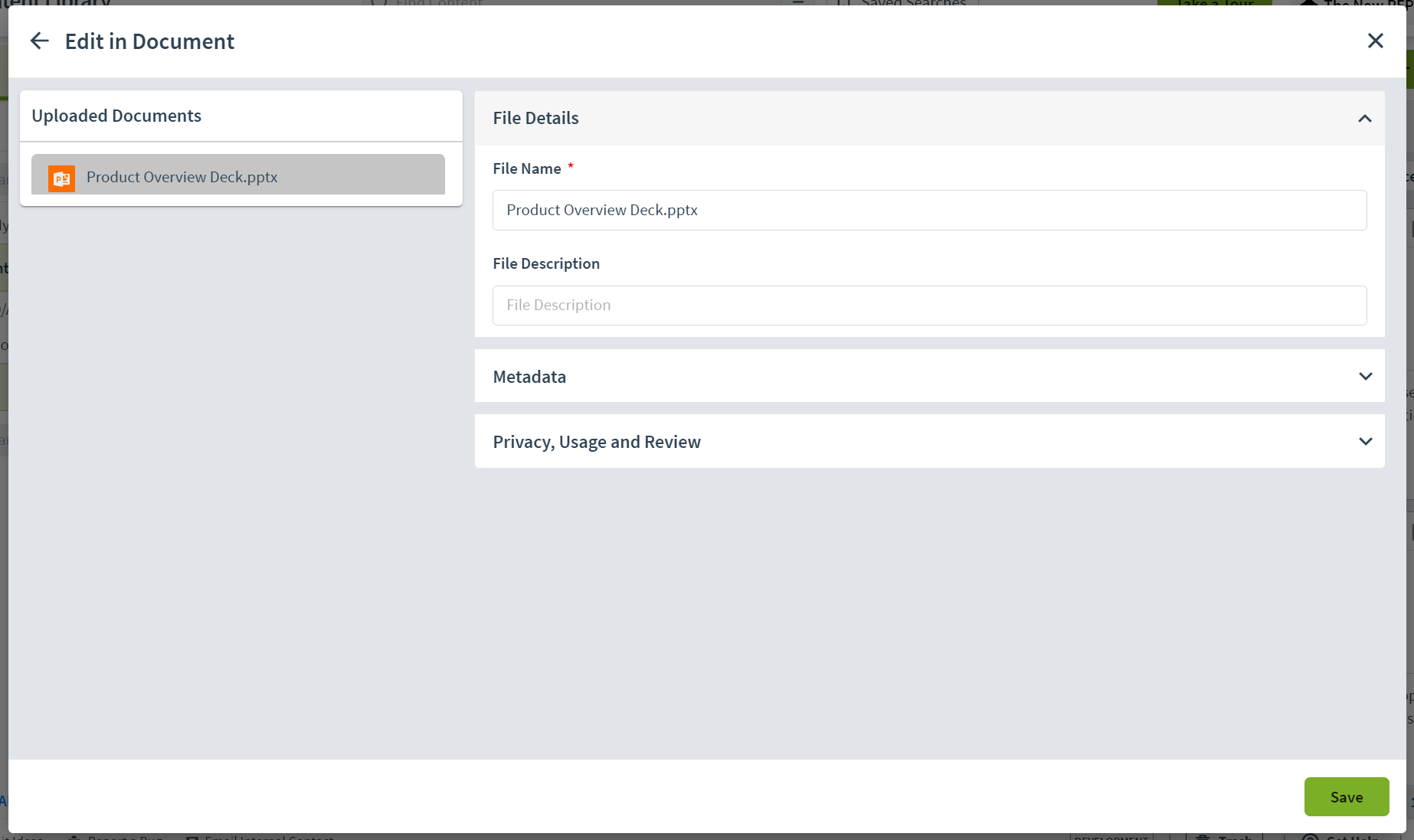Screen dimensions: 1414x840
Task: Click the orange PowerPoint file icon
Action: point(61,178)
